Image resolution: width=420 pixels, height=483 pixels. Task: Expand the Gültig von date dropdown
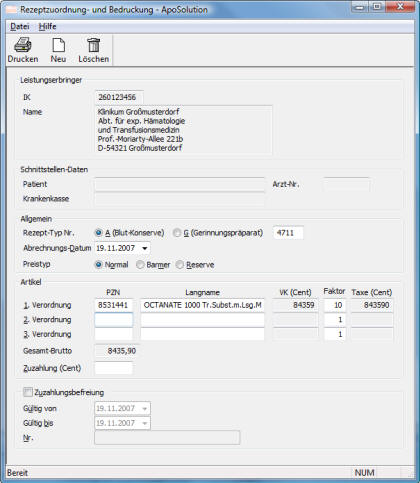145,409
